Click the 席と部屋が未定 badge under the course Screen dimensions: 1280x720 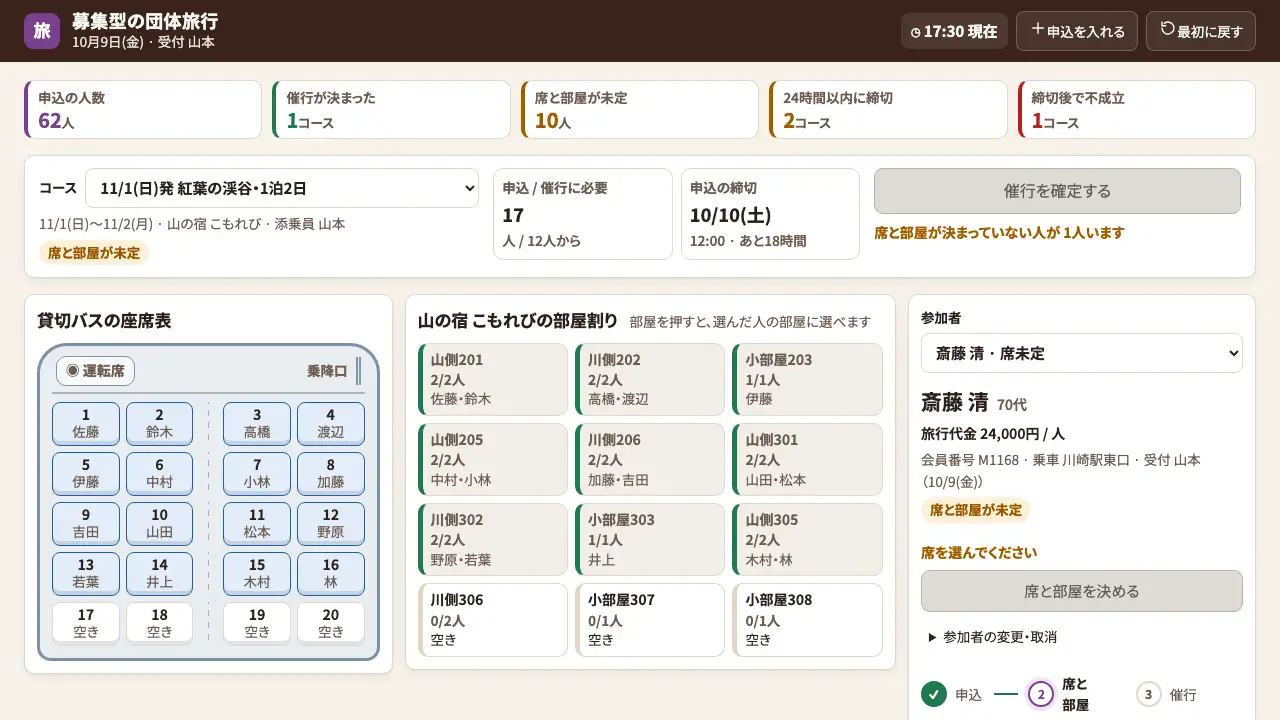(94, 253)
